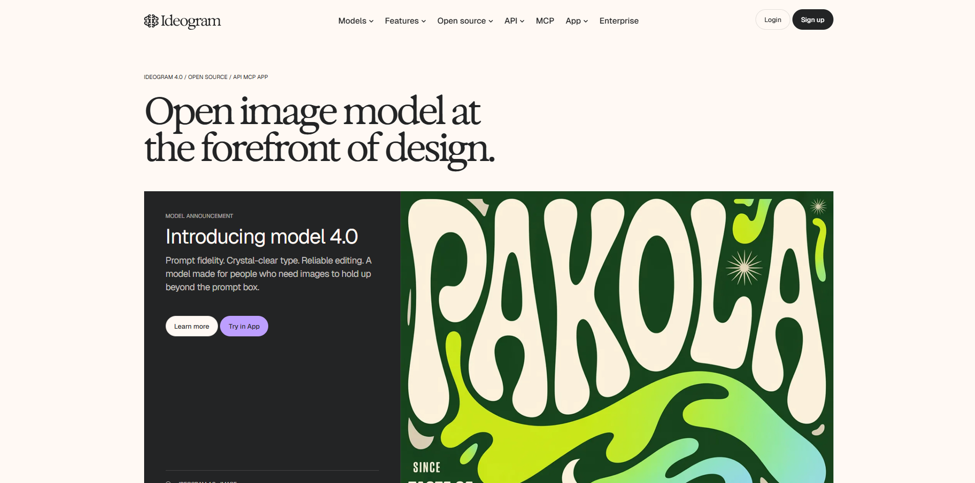Open the MCP nav item
Image resolution: width=975 pixels, height=483 pixels.
[545, 21]
